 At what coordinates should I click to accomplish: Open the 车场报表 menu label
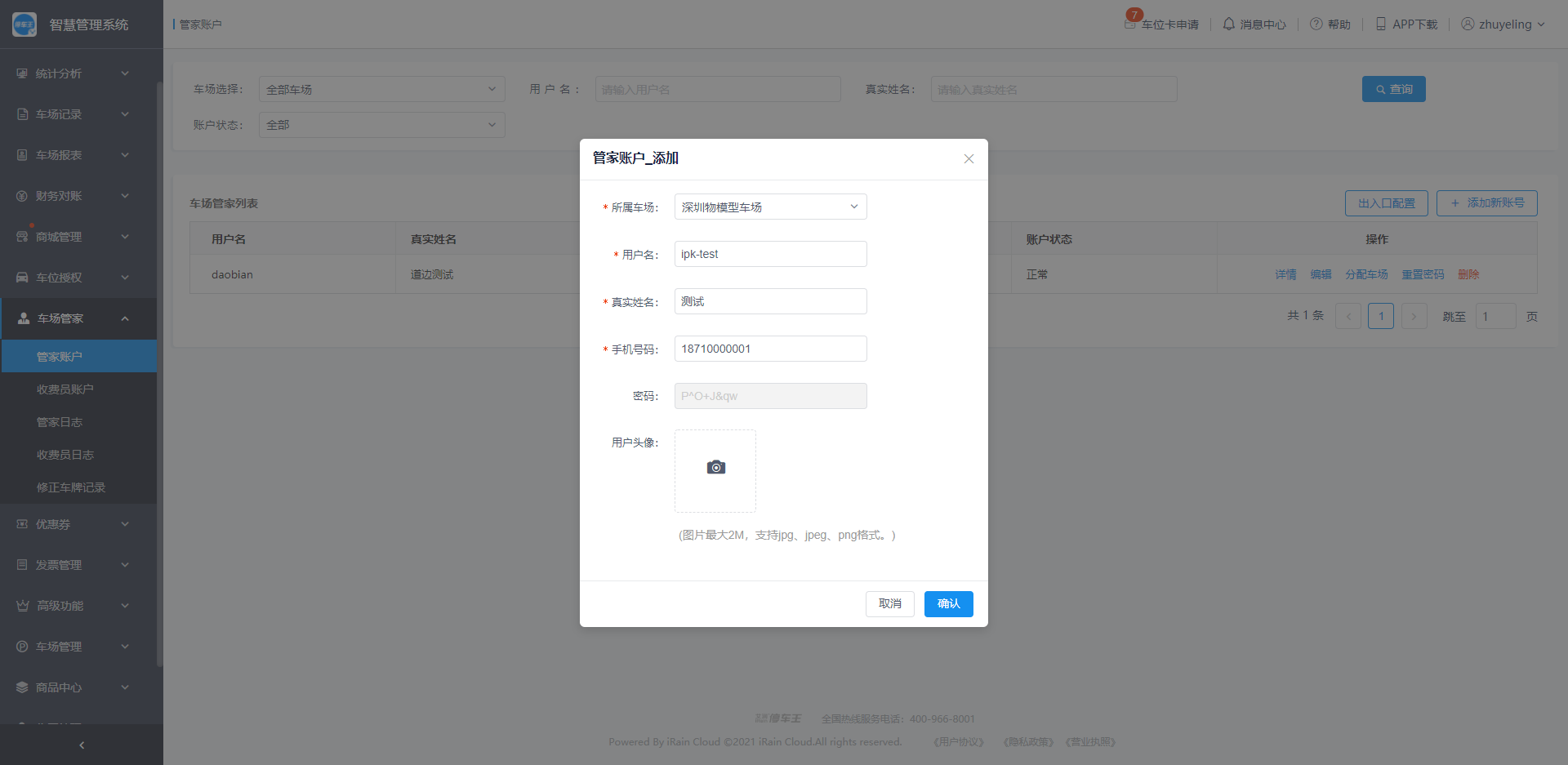pyautogui.click(x=59, y=155)
